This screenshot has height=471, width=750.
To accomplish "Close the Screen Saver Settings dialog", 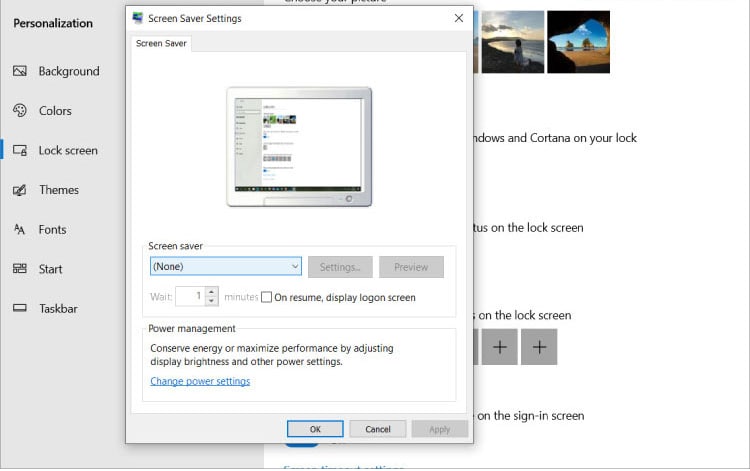I will point(458,18).
